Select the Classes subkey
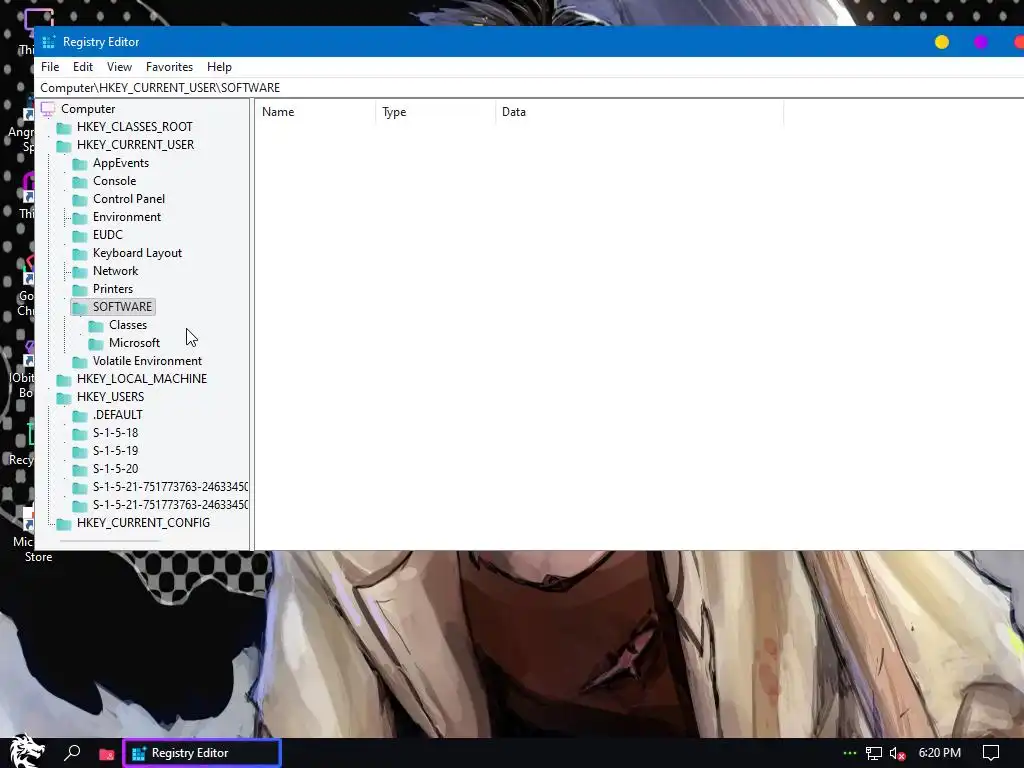1024x768 pixels. (128, 325)
